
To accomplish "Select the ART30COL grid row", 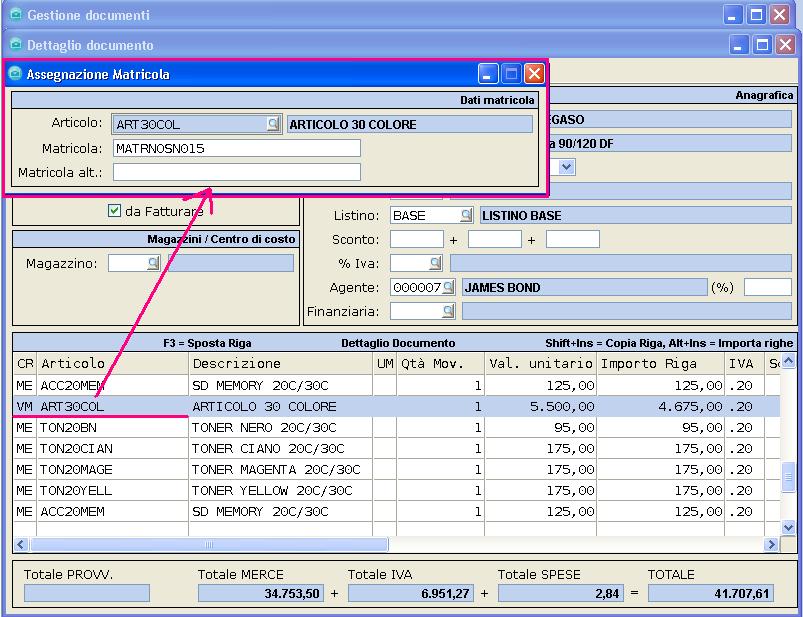I will pyautogui.click(x=396, y=406).
